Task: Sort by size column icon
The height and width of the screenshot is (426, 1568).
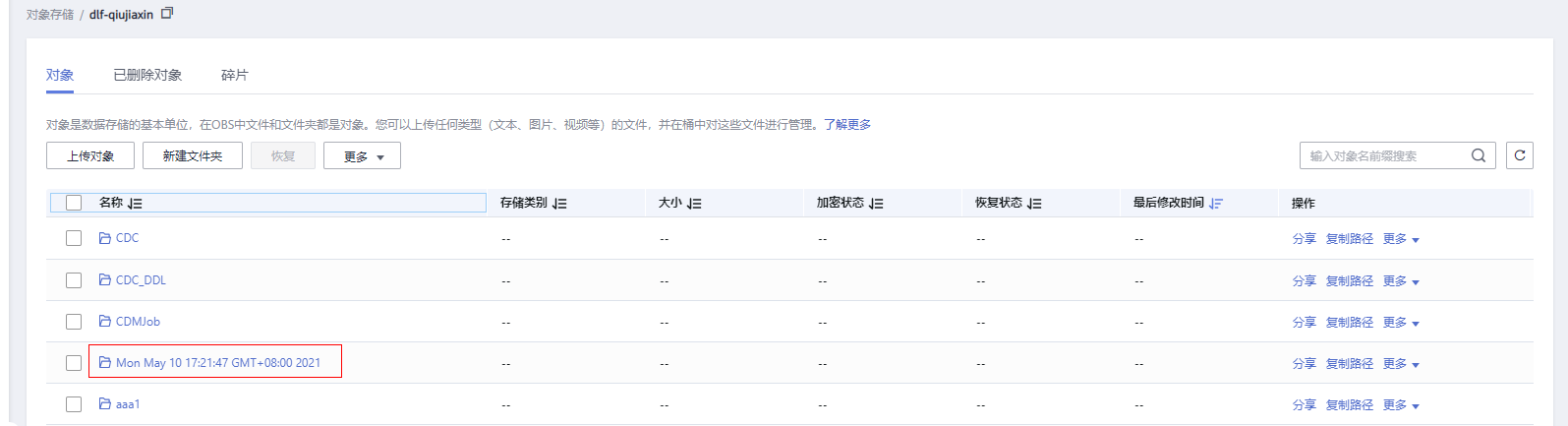Action: tap(694, 204)
